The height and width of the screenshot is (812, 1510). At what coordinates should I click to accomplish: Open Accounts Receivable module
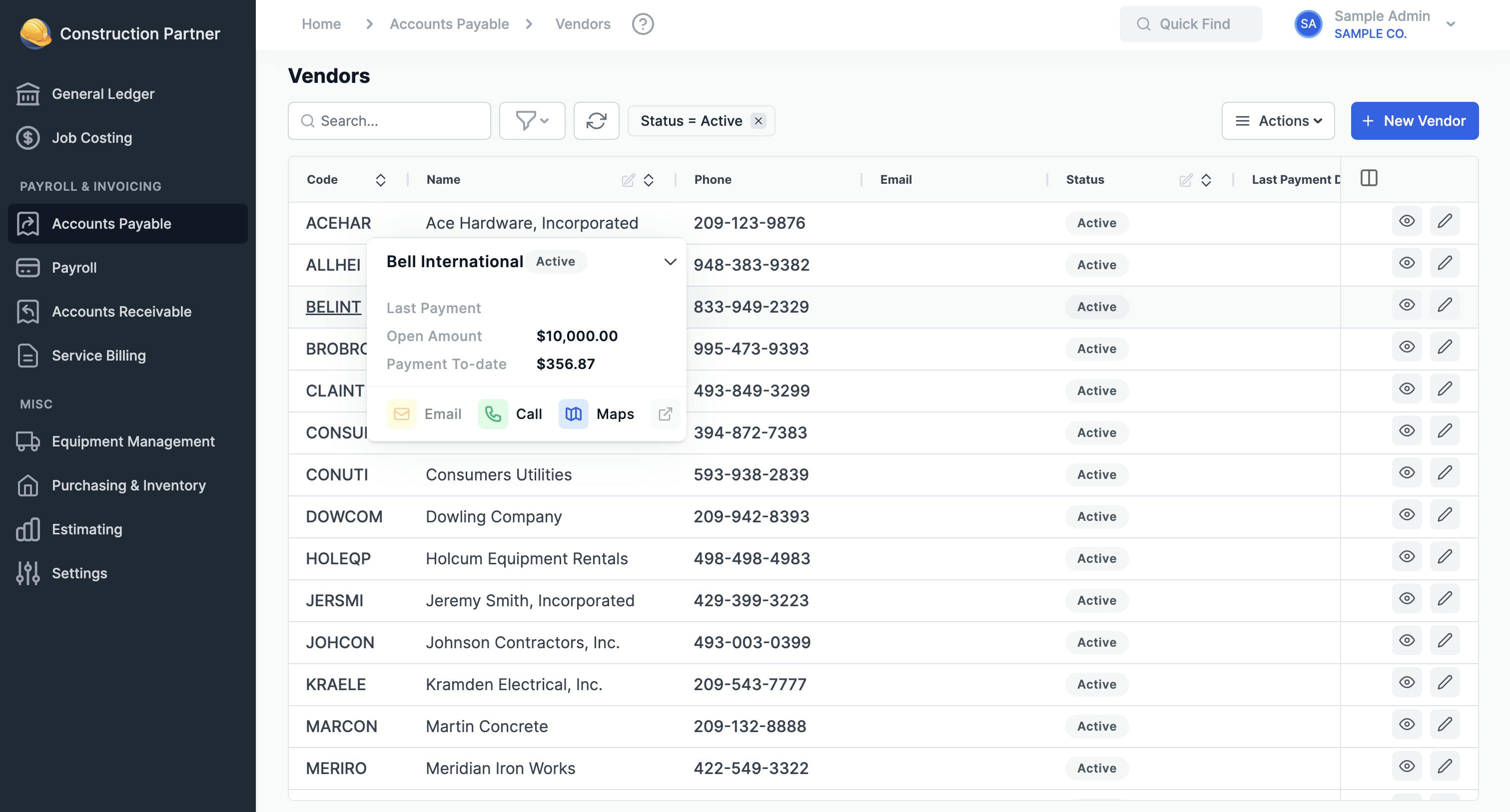pos(128,312)
